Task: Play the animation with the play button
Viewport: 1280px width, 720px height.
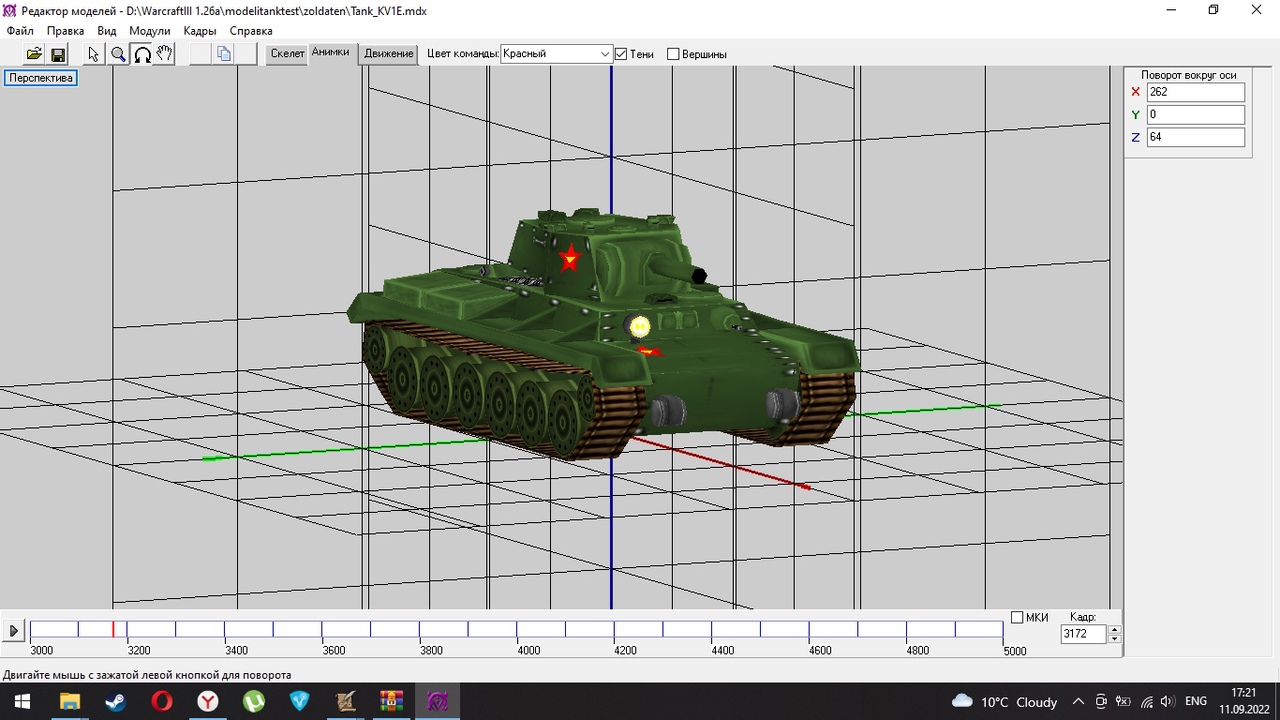Action: click(x=14, y=631)
